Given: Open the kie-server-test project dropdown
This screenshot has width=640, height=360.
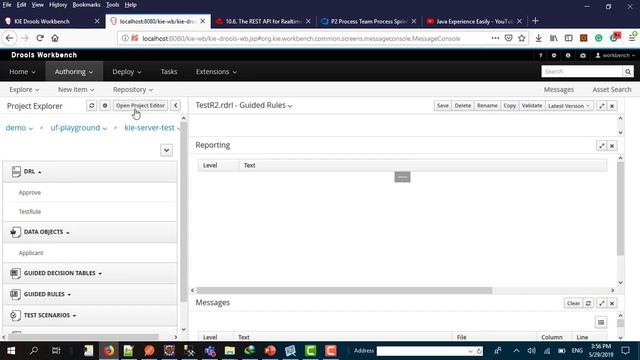Looking at the screenshot, I should pos(152,128).
